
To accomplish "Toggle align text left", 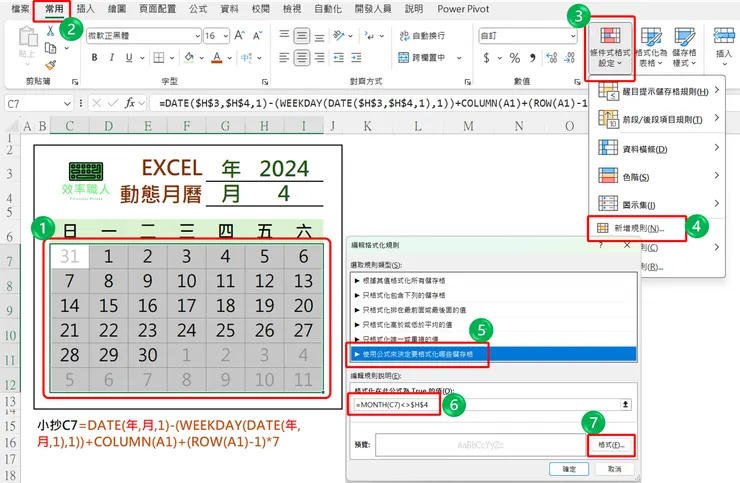I will click(284, 58).
